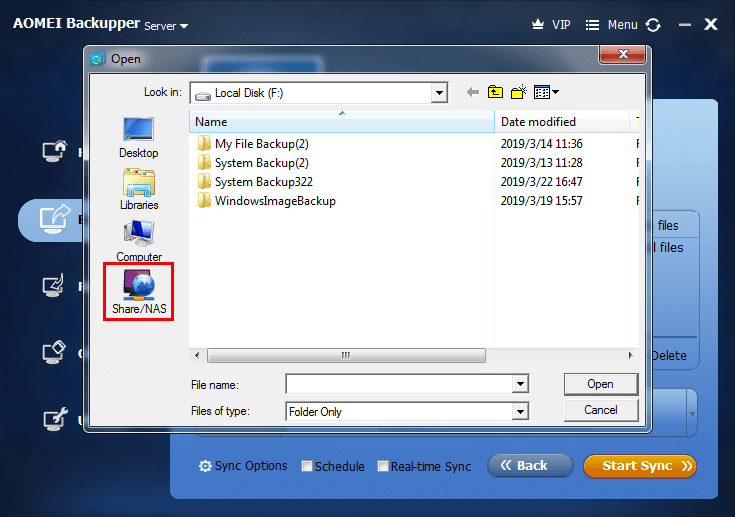Viewport: 735px width, 517px height.
Task: Select the 2019/3/14 11:36 date cell
Action: pos(541,143)
